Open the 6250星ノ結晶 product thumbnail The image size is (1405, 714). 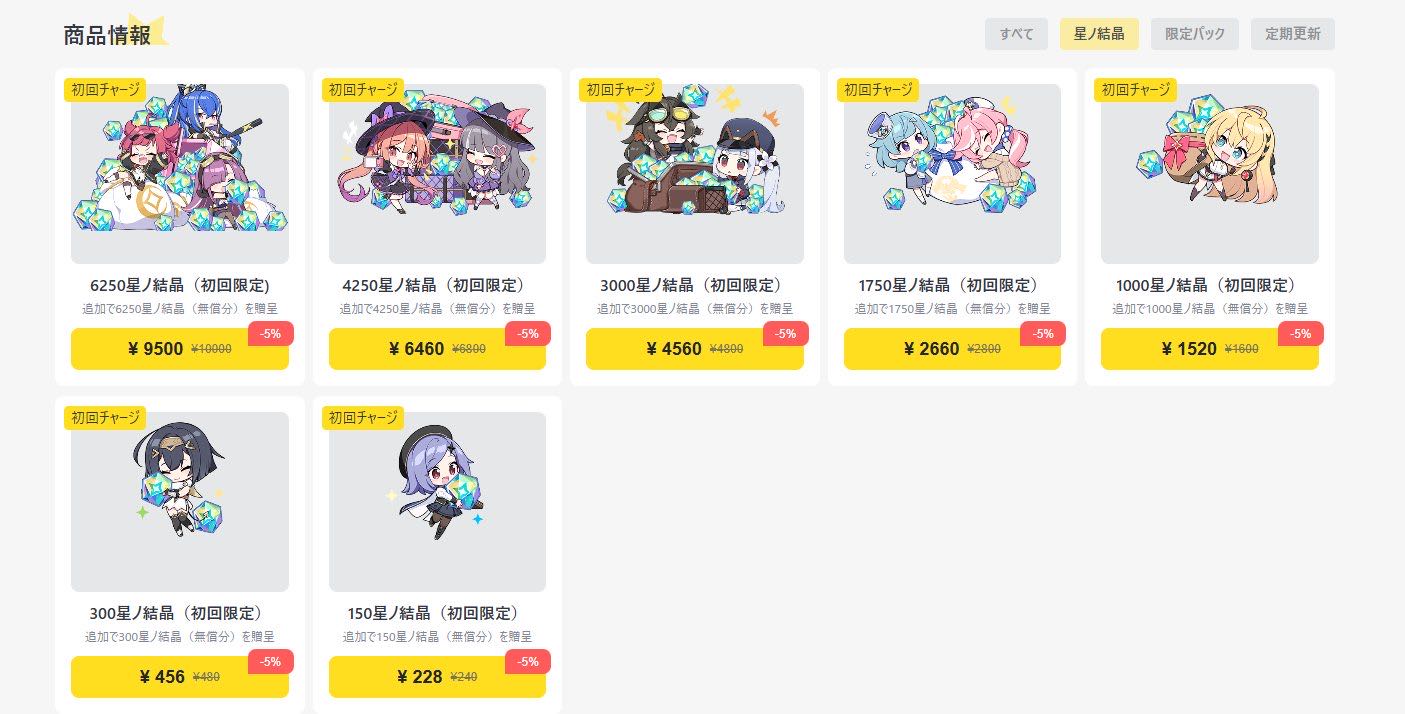(x=180, y=174)
